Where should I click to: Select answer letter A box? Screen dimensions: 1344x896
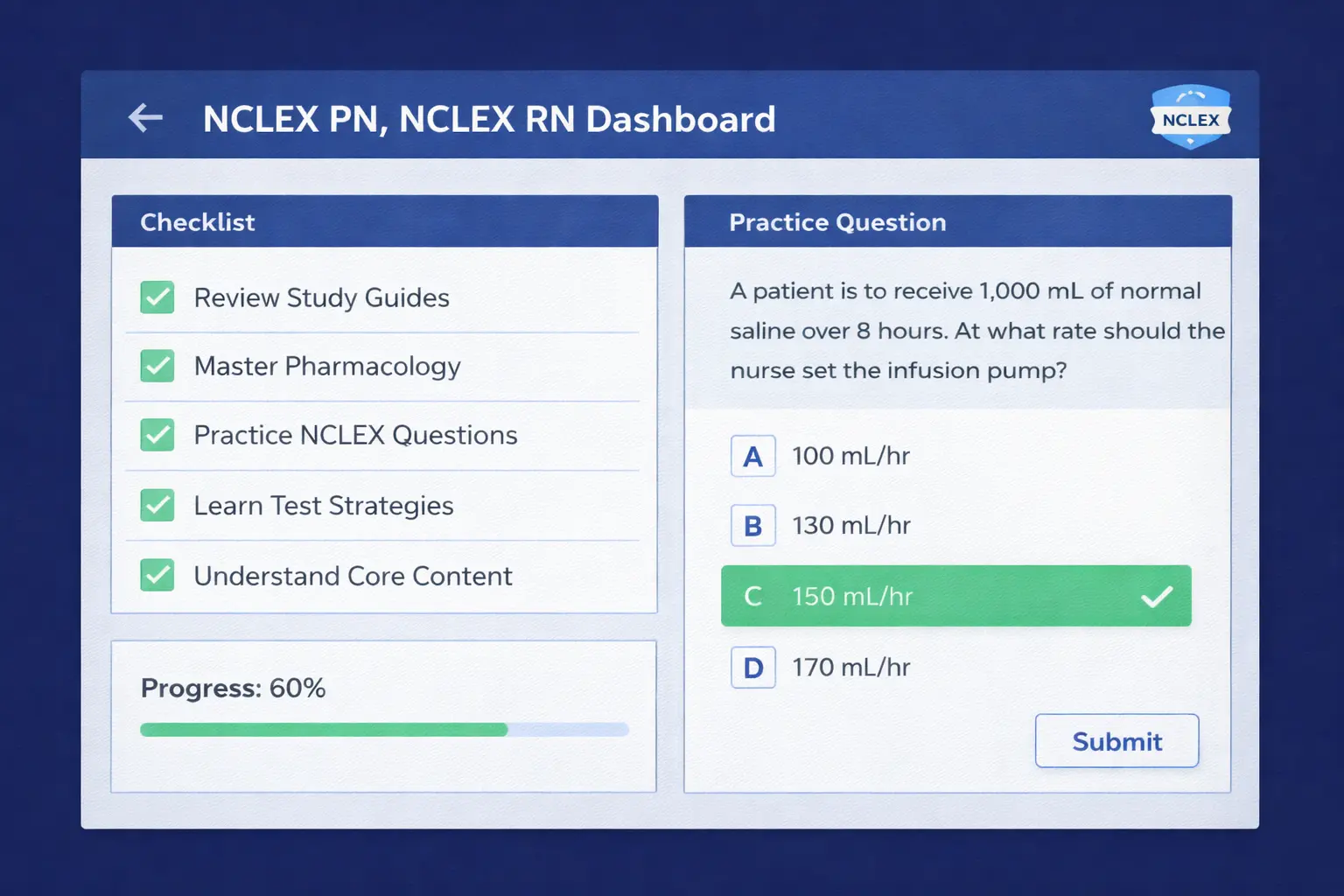752,456
